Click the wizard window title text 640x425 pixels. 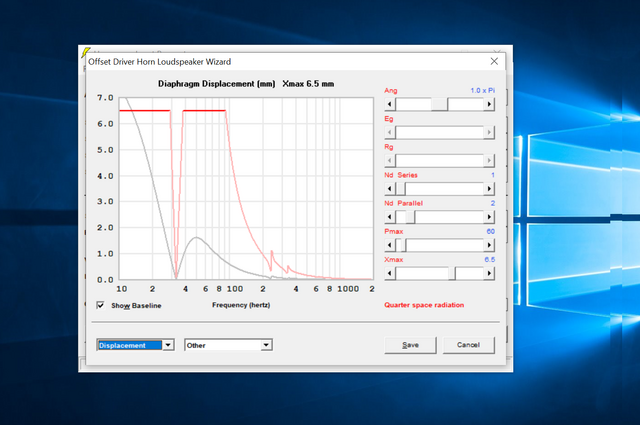click(x=160, y=62)
